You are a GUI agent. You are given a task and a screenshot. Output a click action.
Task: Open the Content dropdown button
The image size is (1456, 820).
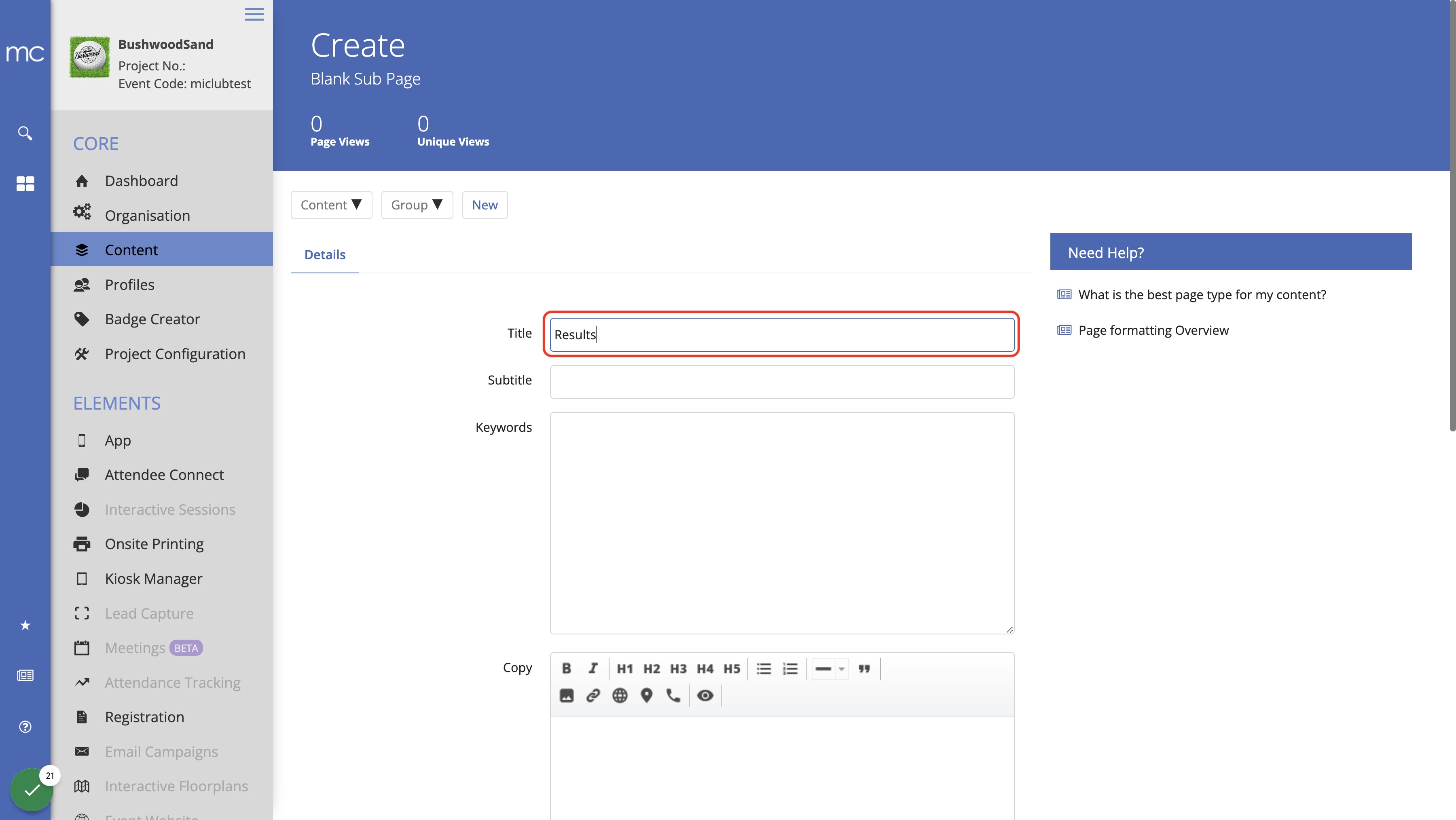331,205
